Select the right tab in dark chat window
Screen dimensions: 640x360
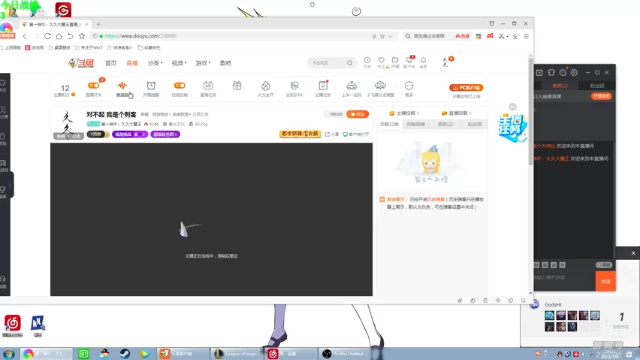tap(597, 86)
